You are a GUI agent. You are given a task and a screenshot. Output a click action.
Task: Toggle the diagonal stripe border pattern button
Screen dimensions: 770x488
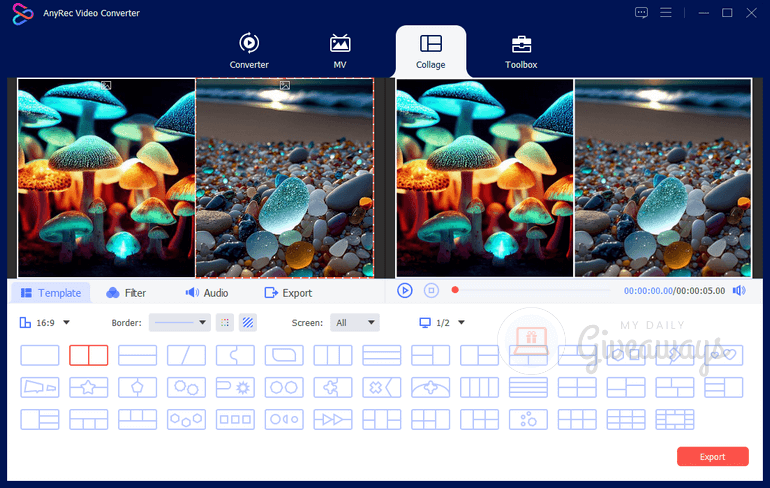248,322
